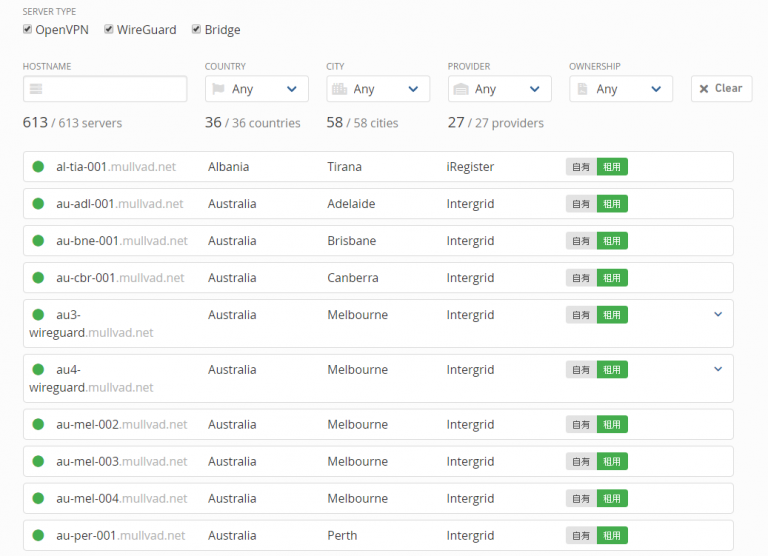
Task: Click the flag icon in Country filter
Action: 218,89
